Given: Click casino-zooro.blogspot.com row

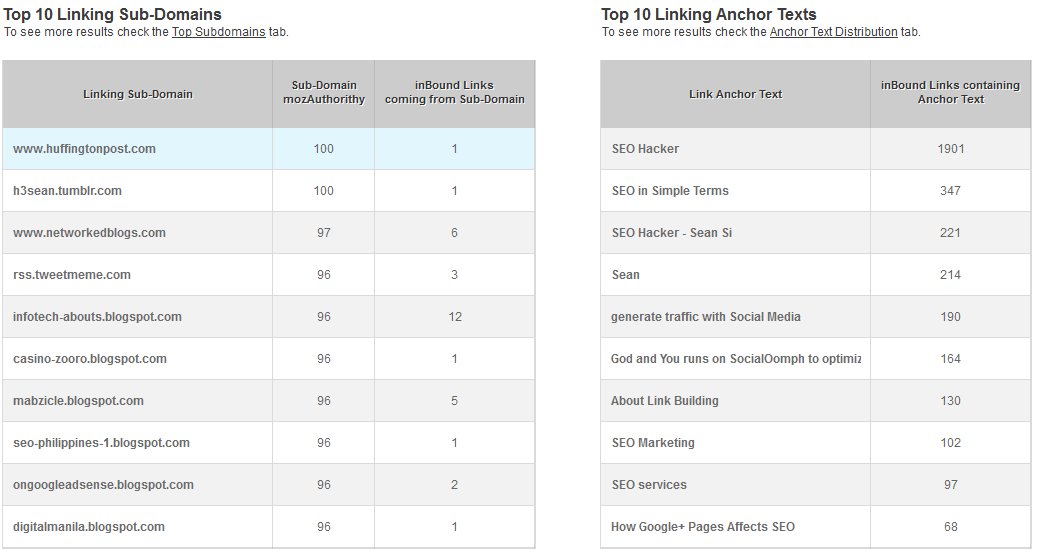Looking at the screenshot, I should 90,359.
